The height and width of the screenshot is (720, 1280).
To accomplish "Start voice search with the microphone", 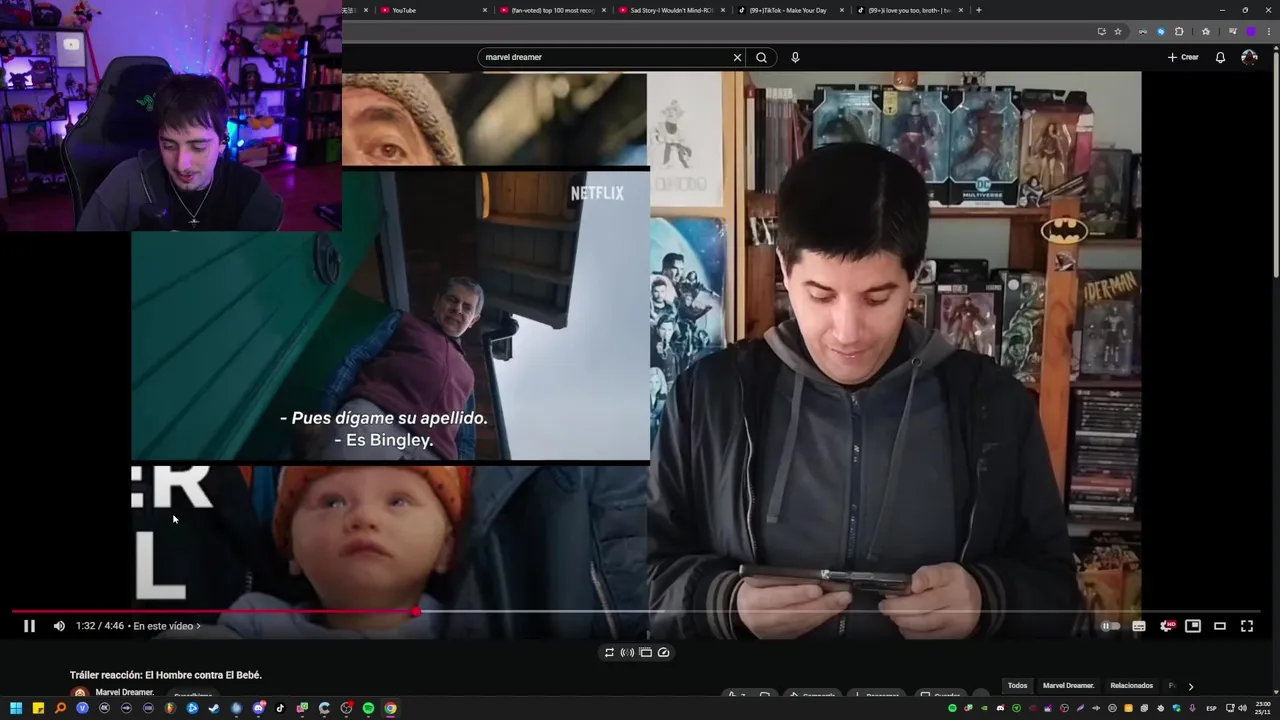I will tap(795, 57).
